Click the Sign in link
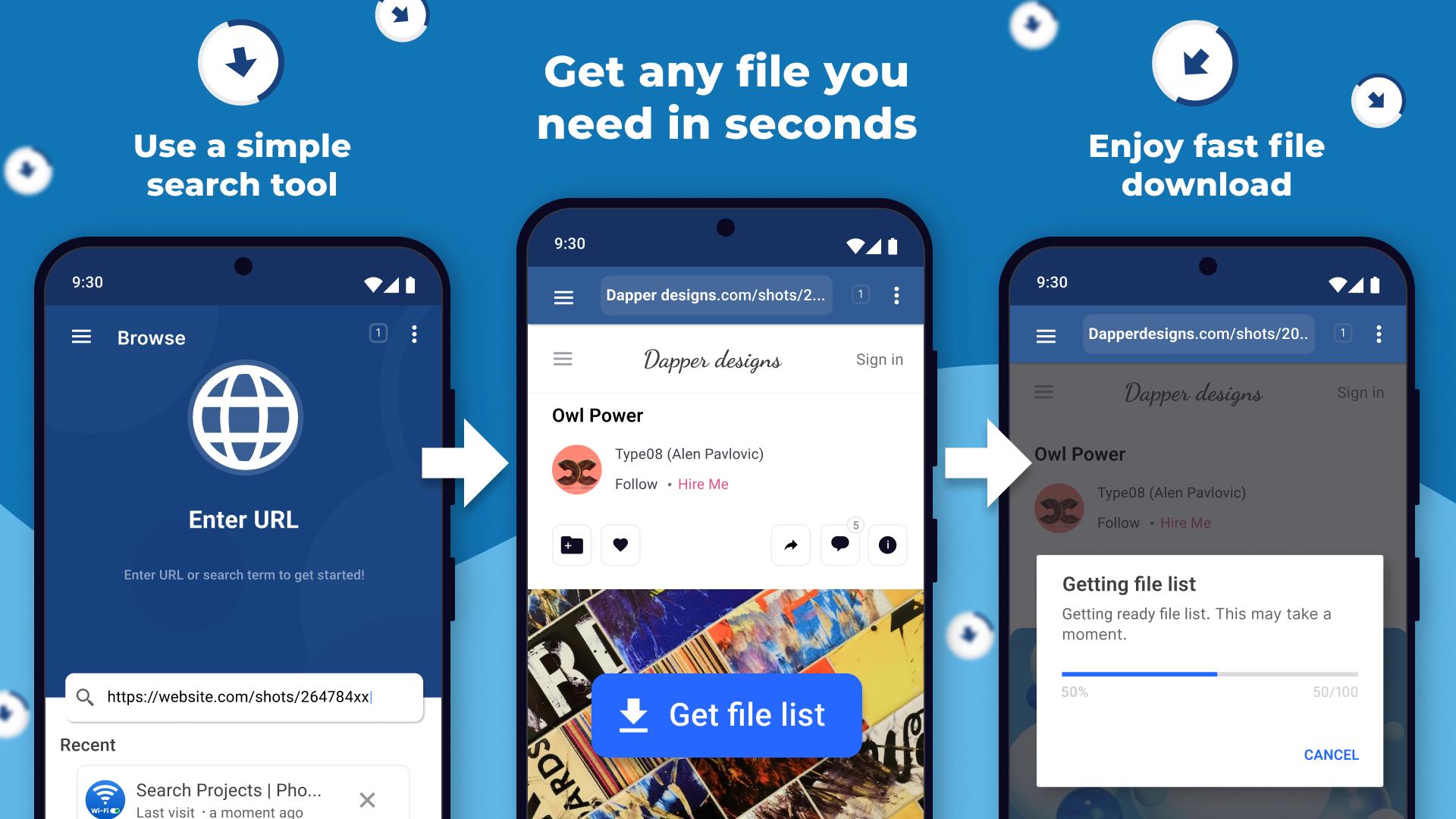Viewport: 1456px width, 819px height. (878, 358)
